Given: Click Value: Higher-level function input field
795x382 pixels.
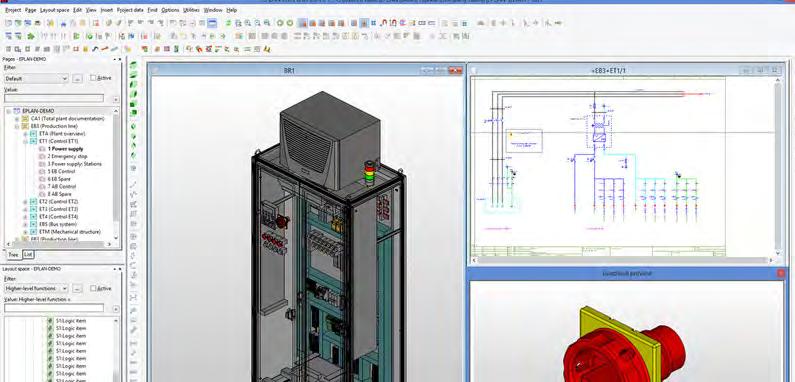Looking at the screenshot, I should [x=54, y=308].
